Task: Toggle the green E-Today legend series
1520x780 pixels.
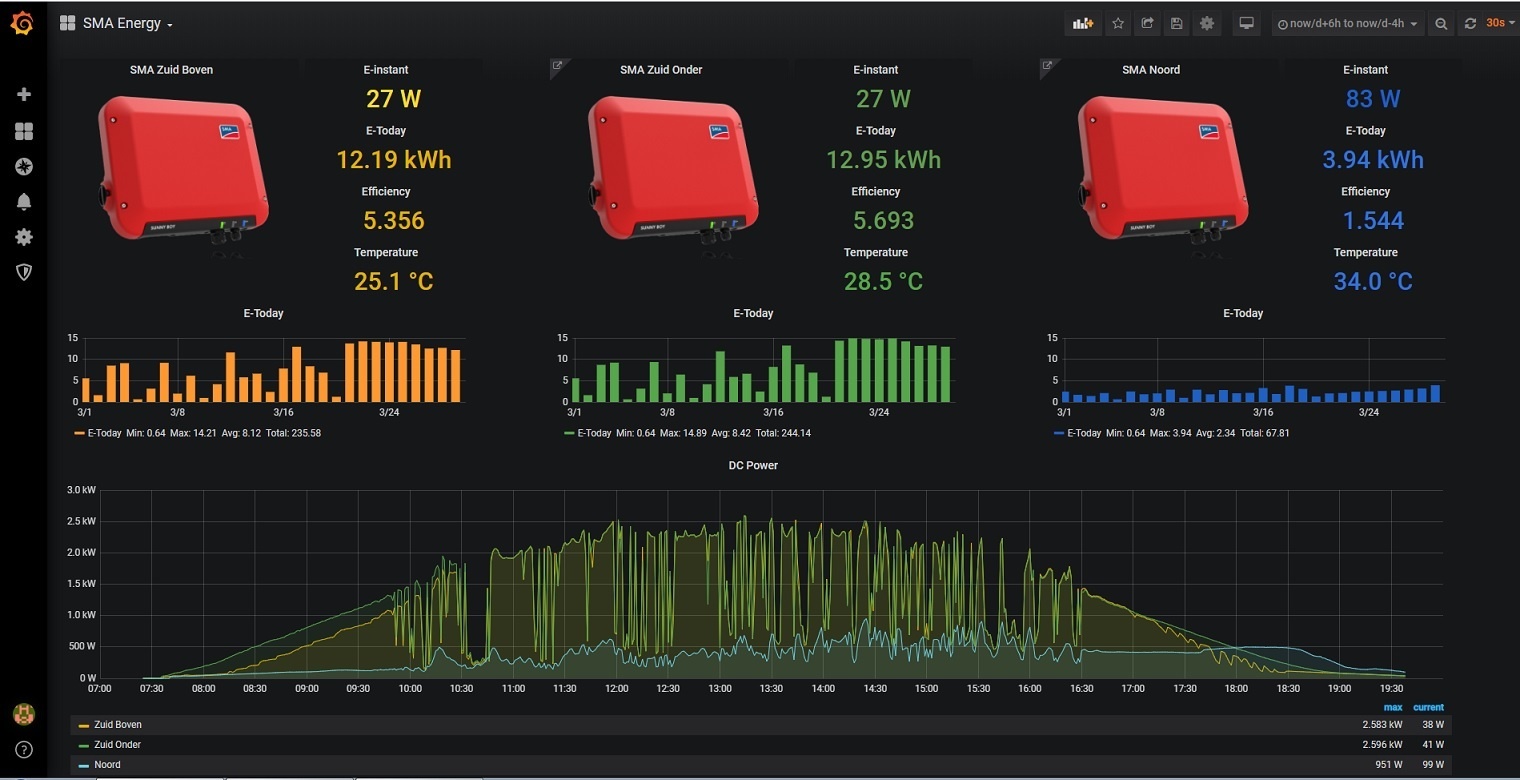Action: pyautogui.click(x=594, y=433)
